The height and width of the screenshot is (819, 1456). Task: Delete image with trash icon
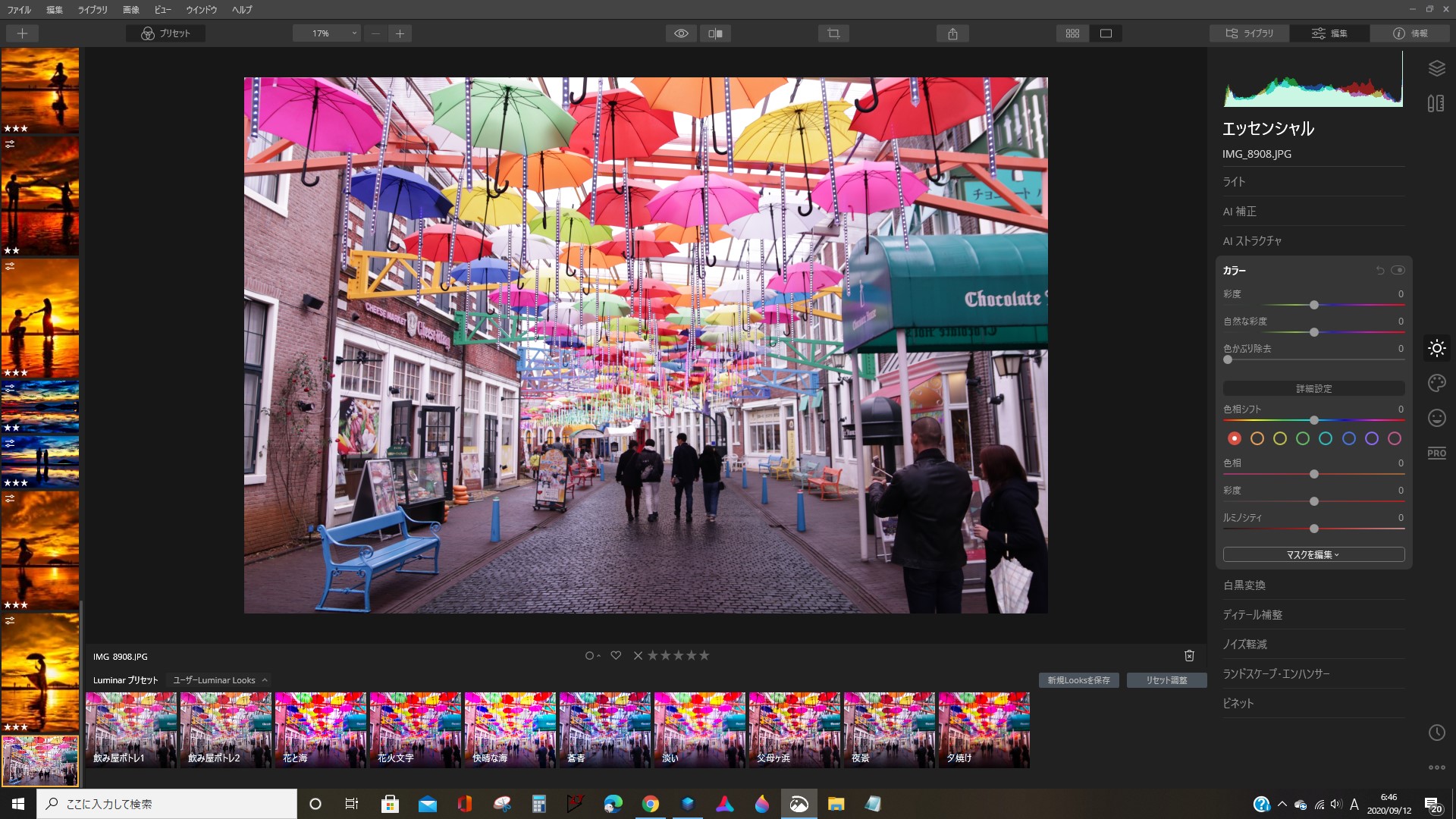(1189, 656)
